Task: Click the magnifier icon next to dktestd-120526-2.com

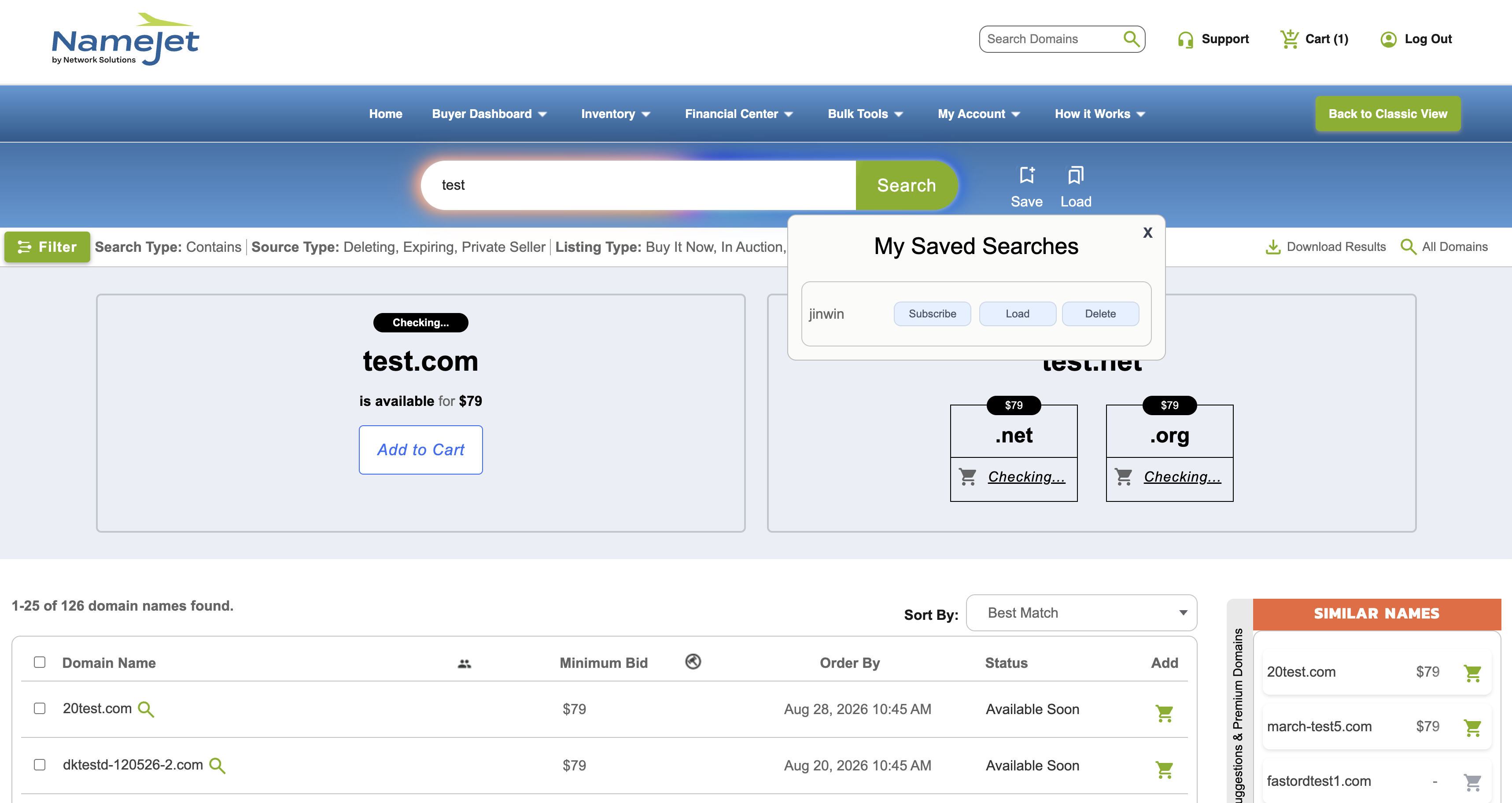Action: pos(217,766)
